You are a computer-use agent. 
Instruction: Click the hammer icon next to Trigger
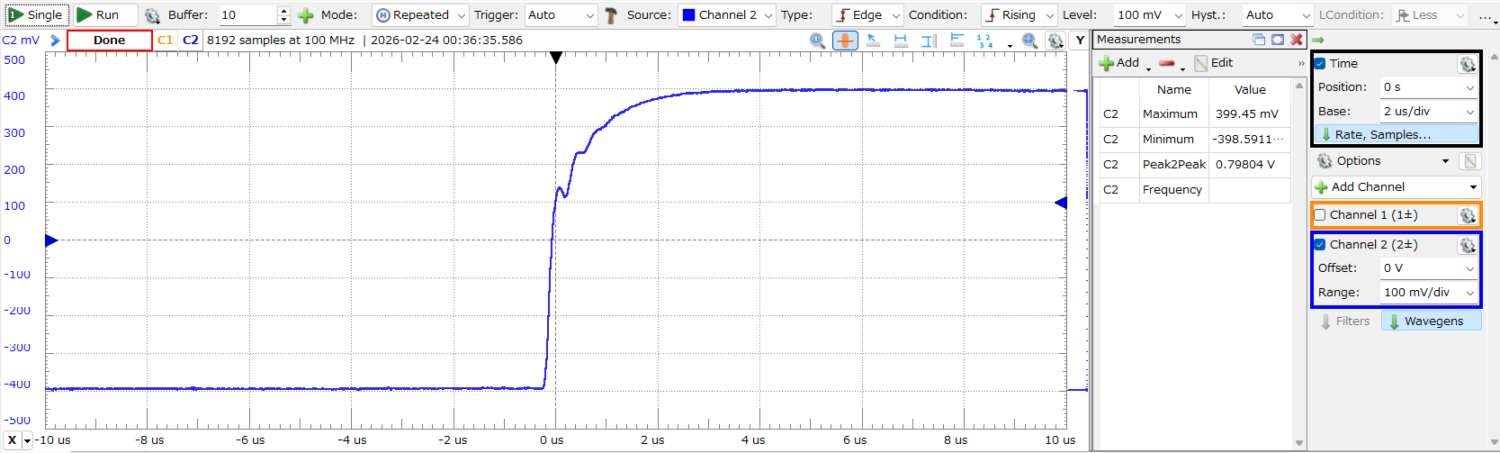611,16
